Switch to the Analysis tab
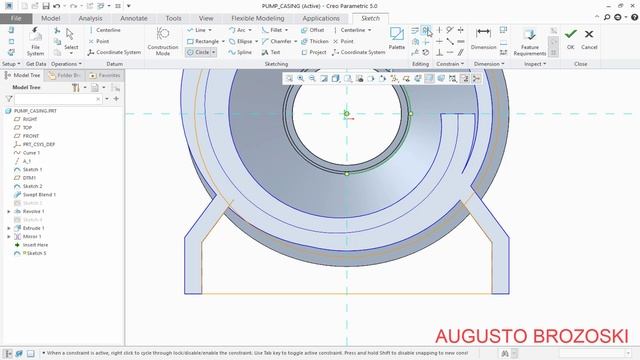Image resolution: width=640 pixels, height=360 pixels. click(90, 18)
